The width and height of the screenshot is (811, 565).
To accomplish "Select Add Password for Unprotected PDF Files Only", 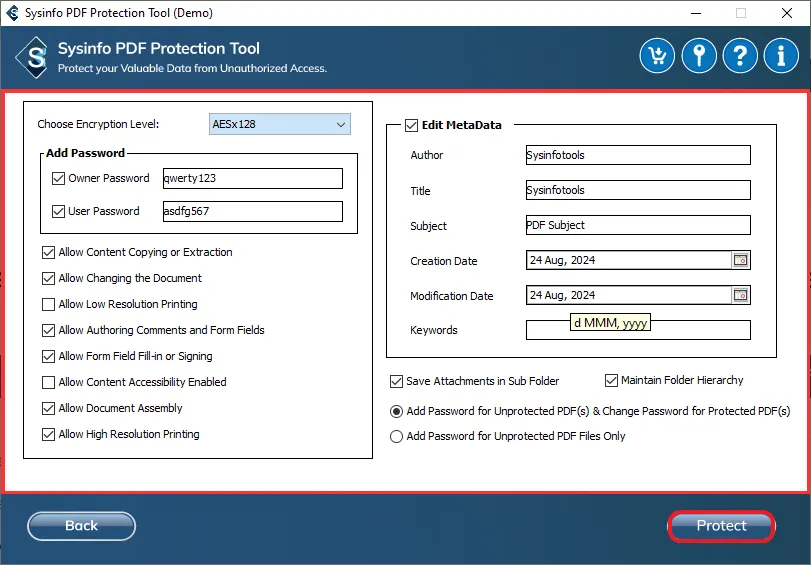I will point(397,436).
